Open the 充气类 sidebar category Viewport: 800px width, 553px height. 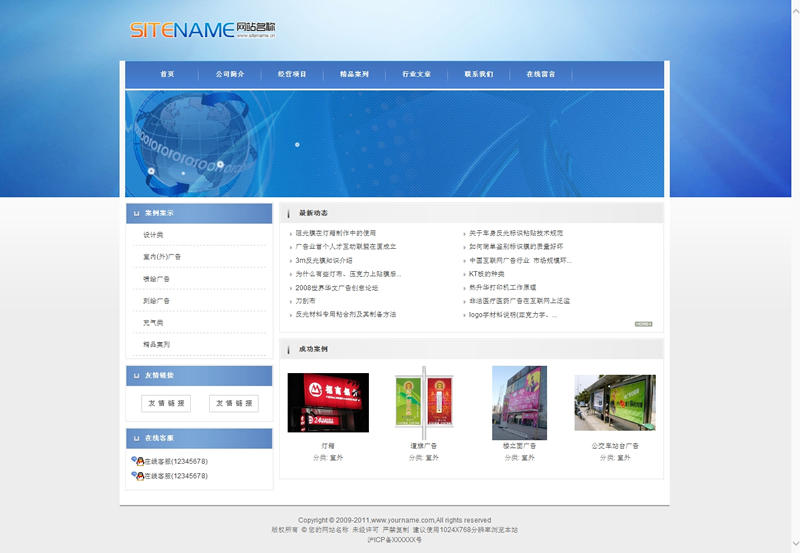pyautogui.click(x=153, y=323)
